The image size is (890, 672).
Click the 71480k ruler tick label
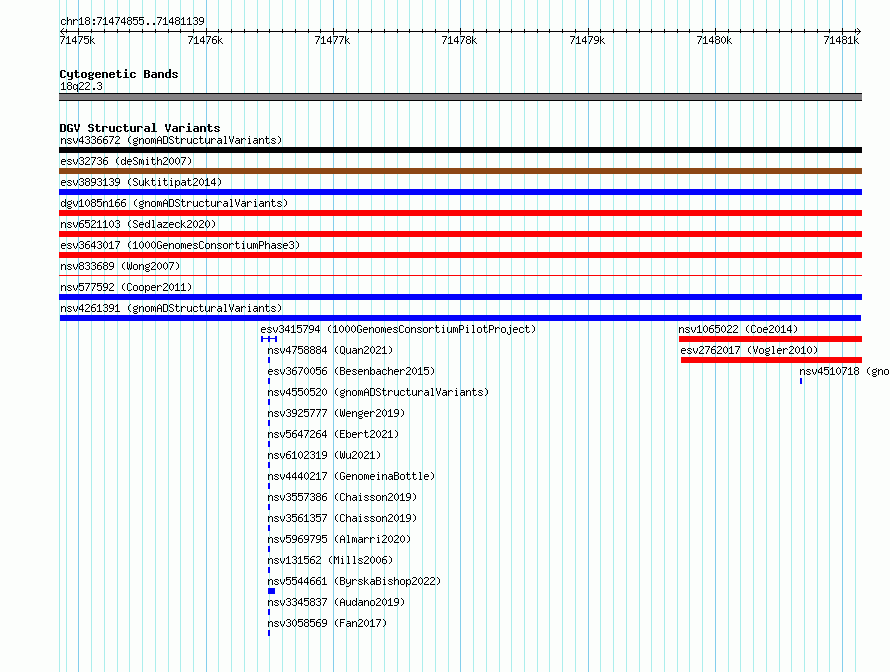(714, 40)
